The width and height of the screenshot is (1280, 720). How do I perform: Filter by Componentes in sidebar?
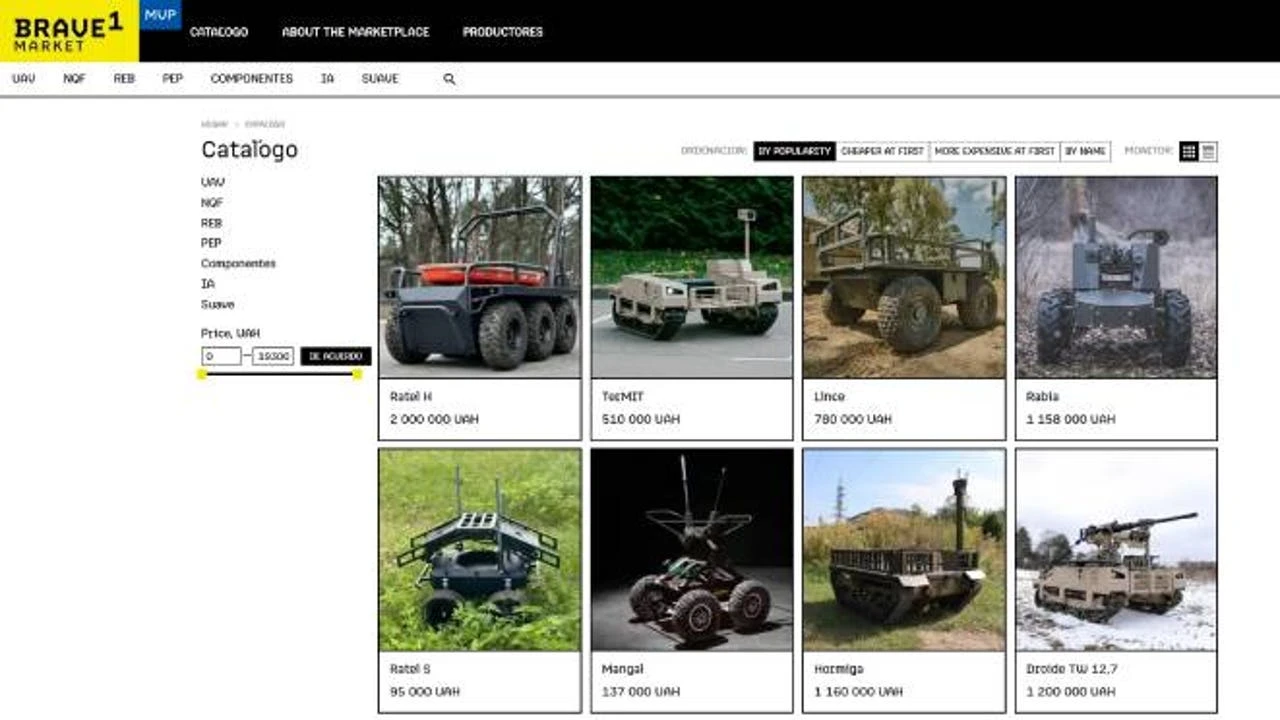[x=238, y=264]
